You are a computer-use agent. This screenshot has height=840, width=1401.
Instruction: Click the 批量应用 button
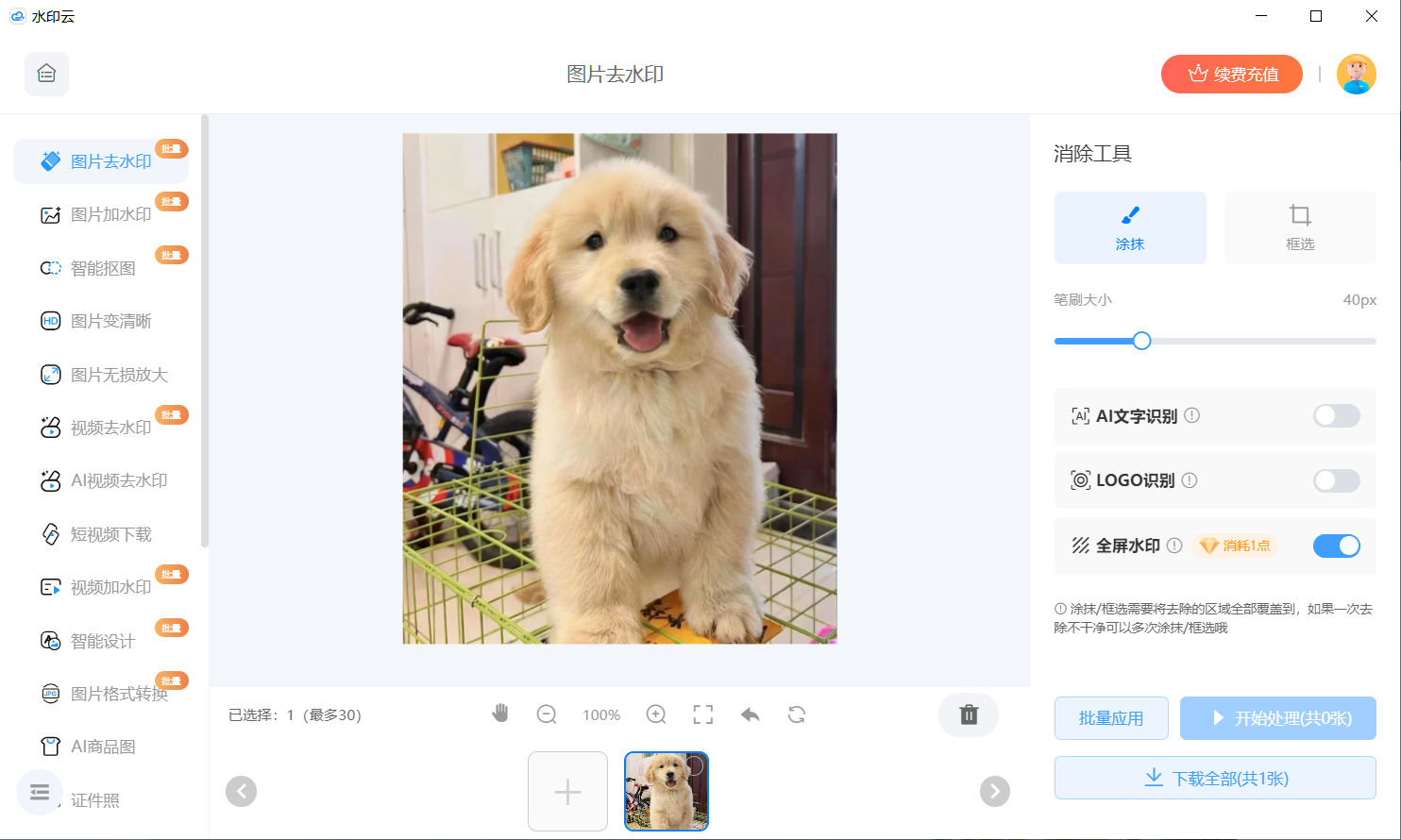tap(1111, 718)
